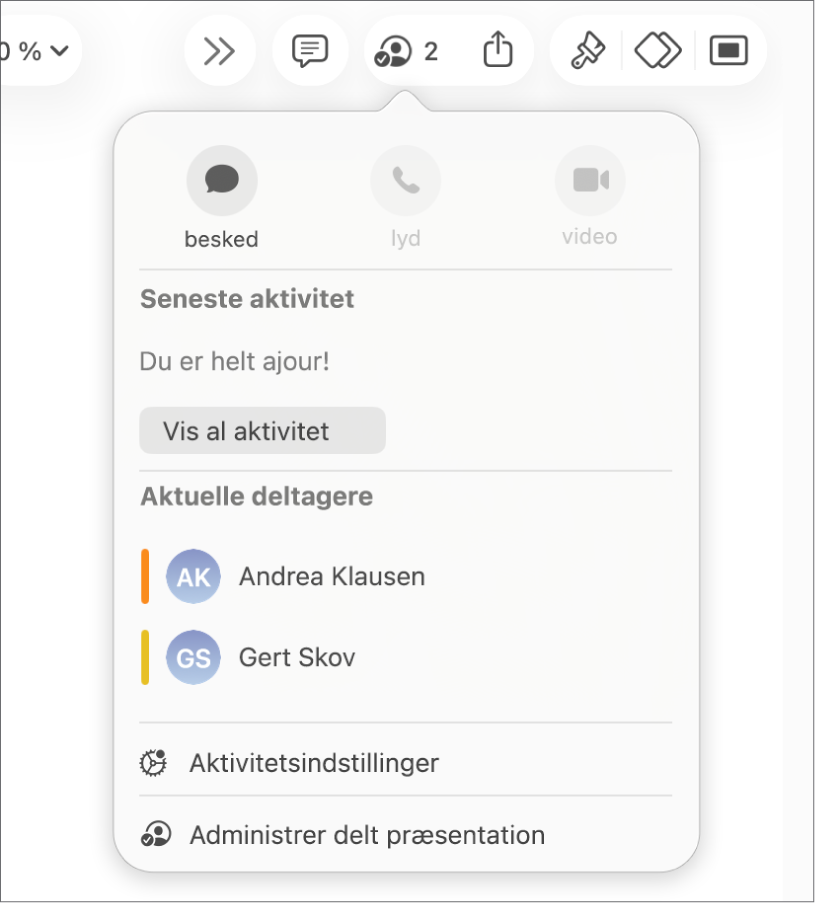This screenshot has height=904, width=817.
Task: Open the zoom percentage dropdown
Action: point(36,51)
